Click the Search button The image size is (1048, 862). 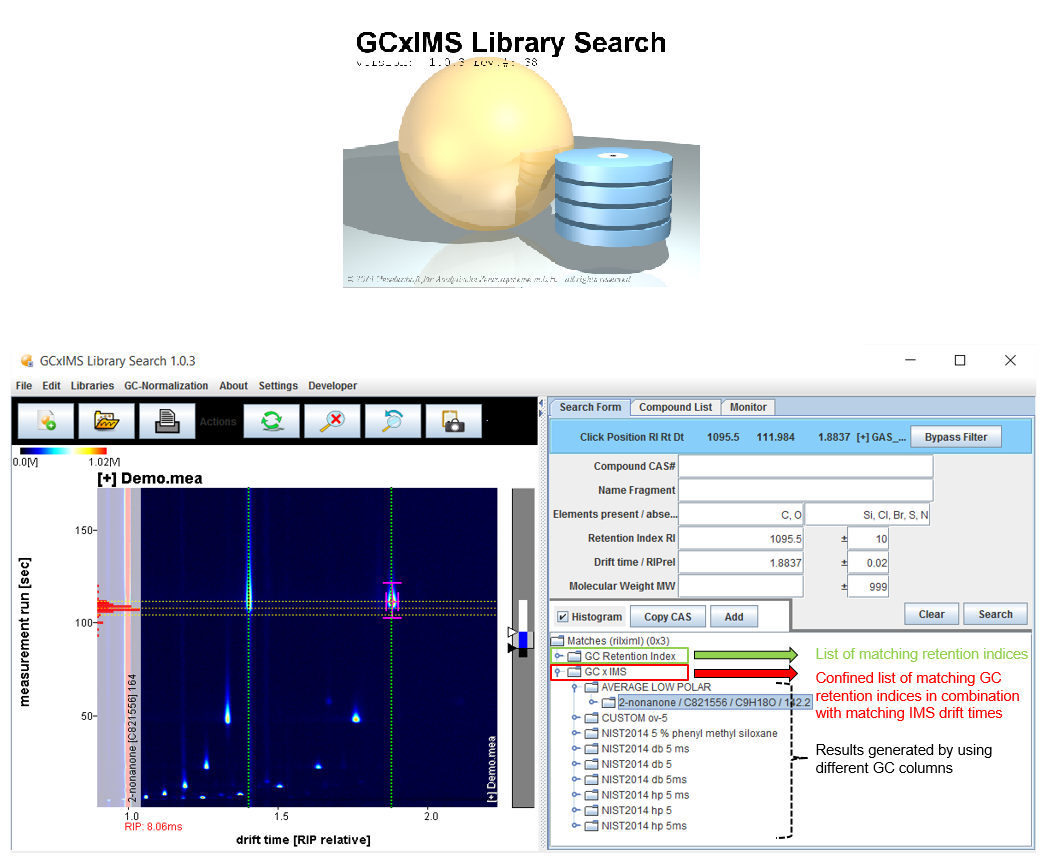(x=995, y=614)
